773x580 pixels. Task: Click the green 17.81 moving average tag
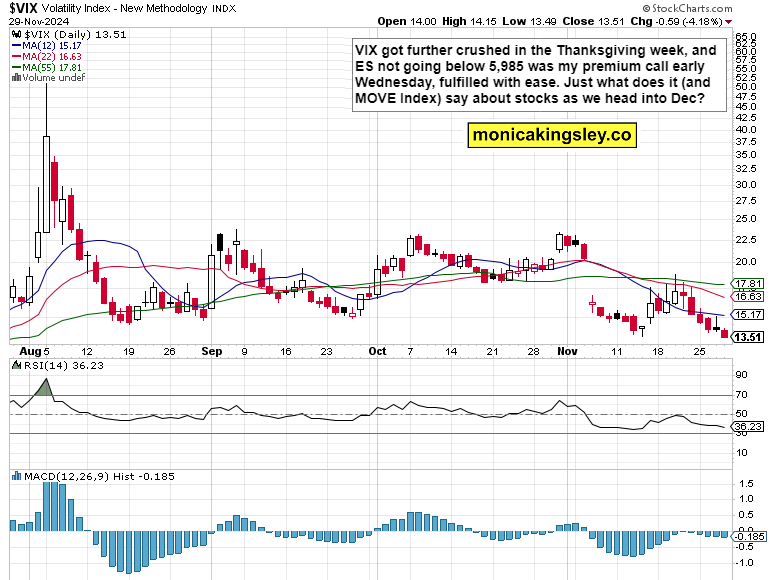(x=748, y=284)
